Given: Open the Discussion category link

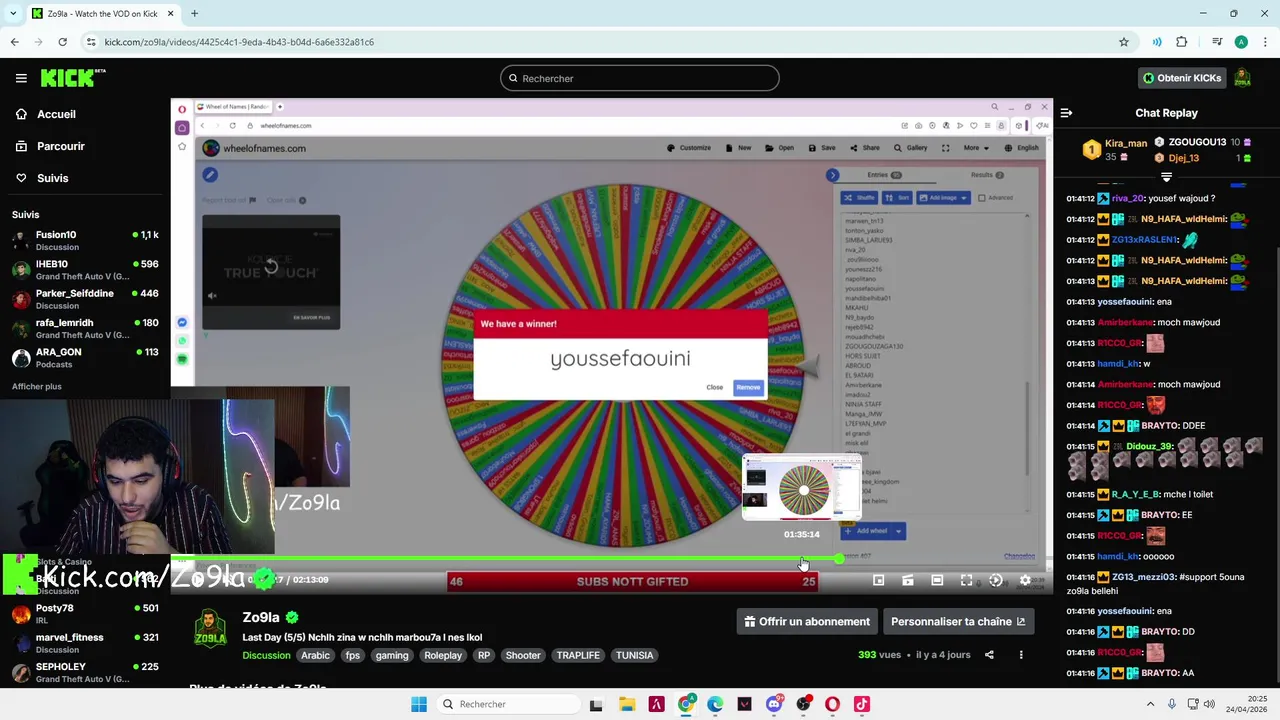Looking at the screenshot, I should (266, 655).
